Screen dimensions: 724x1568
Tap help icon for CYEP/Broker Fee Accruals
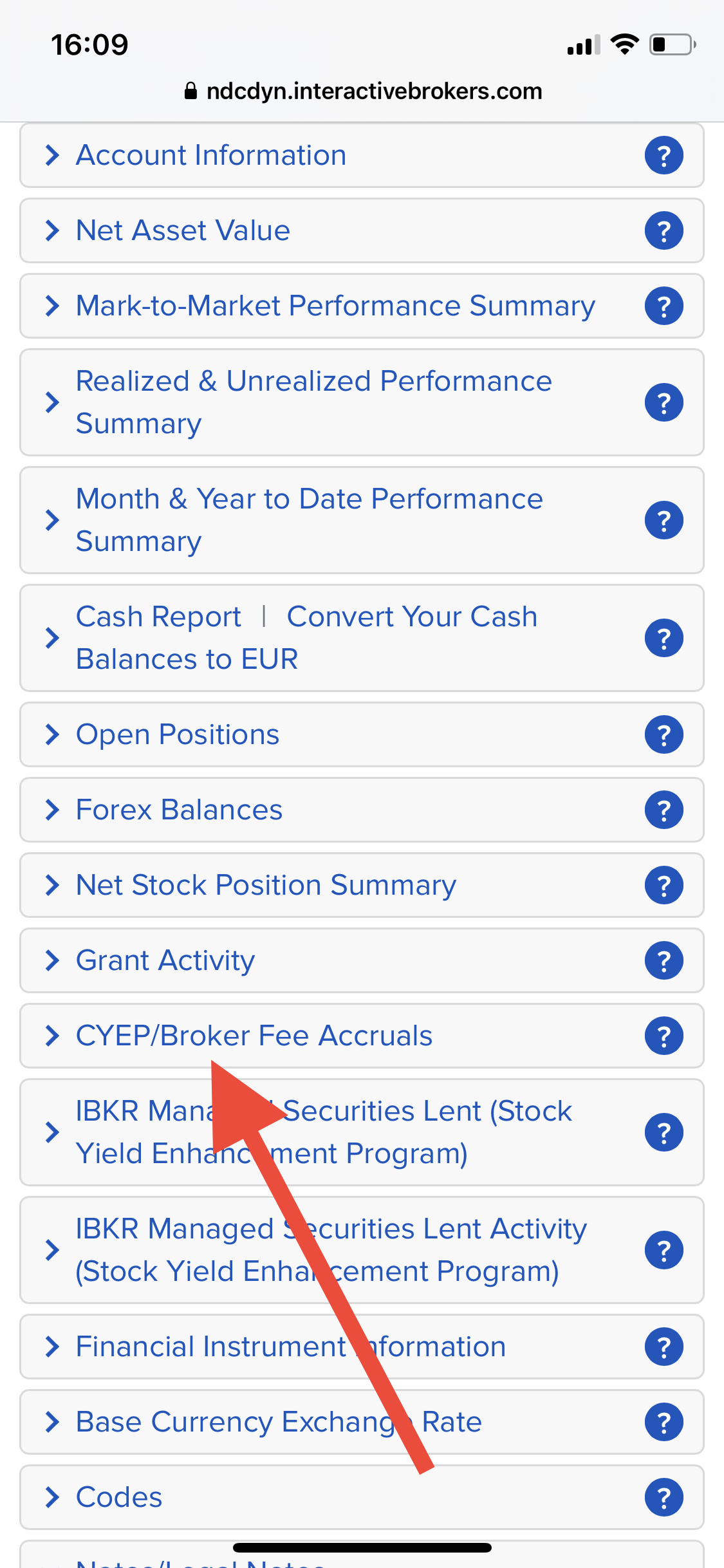664,1036
